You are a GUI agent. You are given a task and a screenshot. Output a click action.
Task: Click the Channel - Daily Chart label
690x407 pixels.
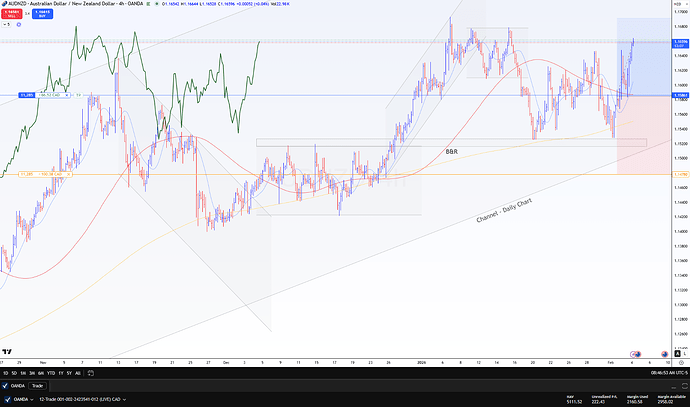(x=504, y=210)
